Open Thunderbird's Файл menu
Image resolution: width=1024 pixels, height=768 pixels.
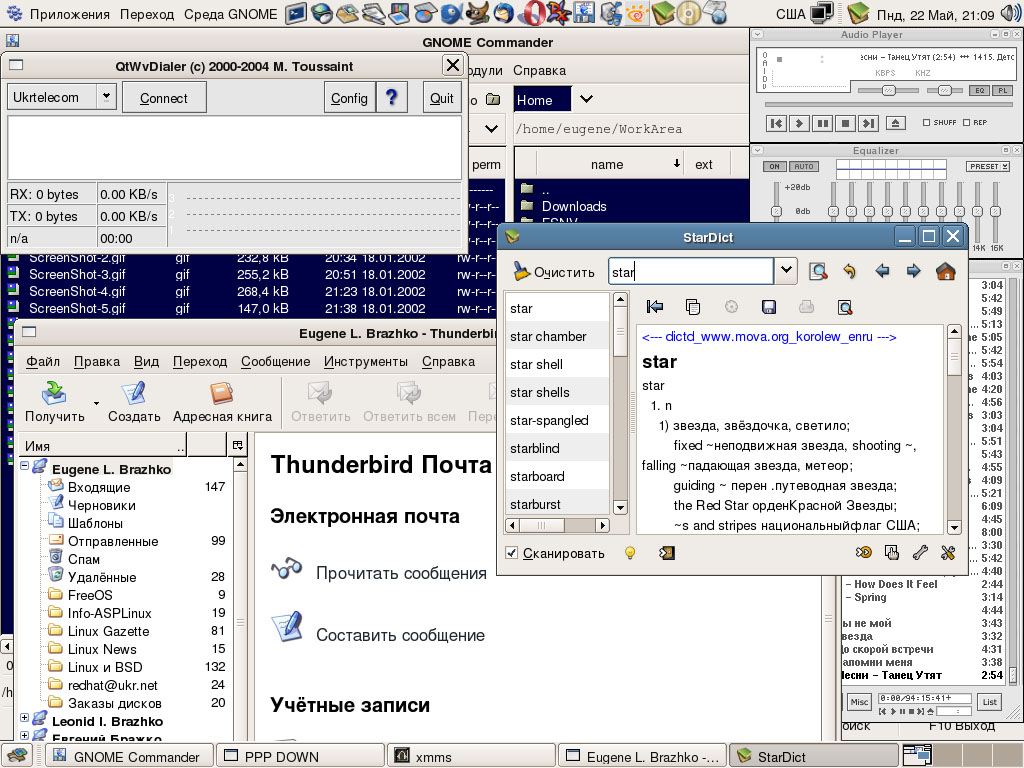pyautogui.click(x=42, y=361)
